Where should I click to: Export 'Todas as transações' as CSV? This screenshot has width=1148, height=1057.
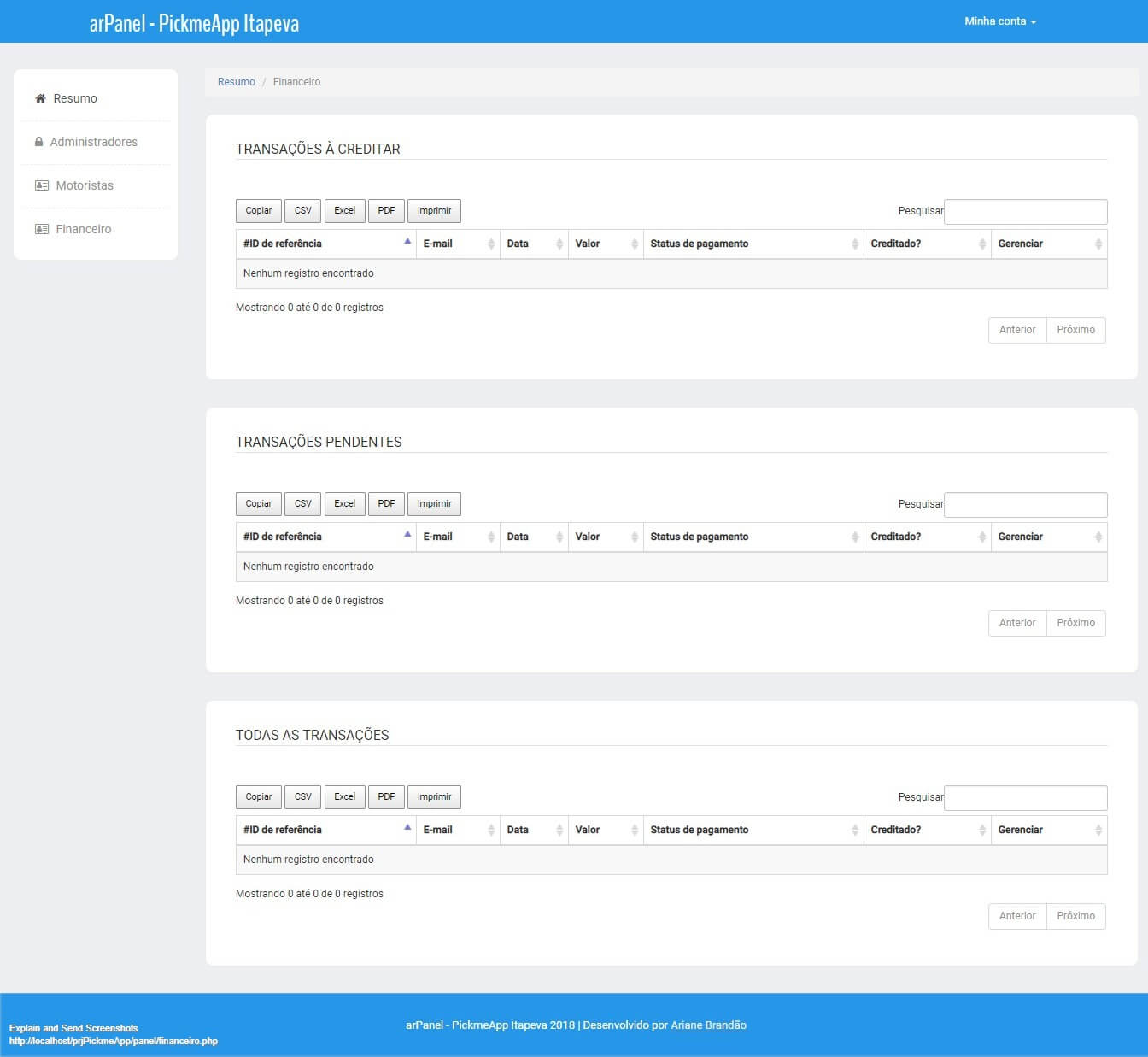[303, 797]
